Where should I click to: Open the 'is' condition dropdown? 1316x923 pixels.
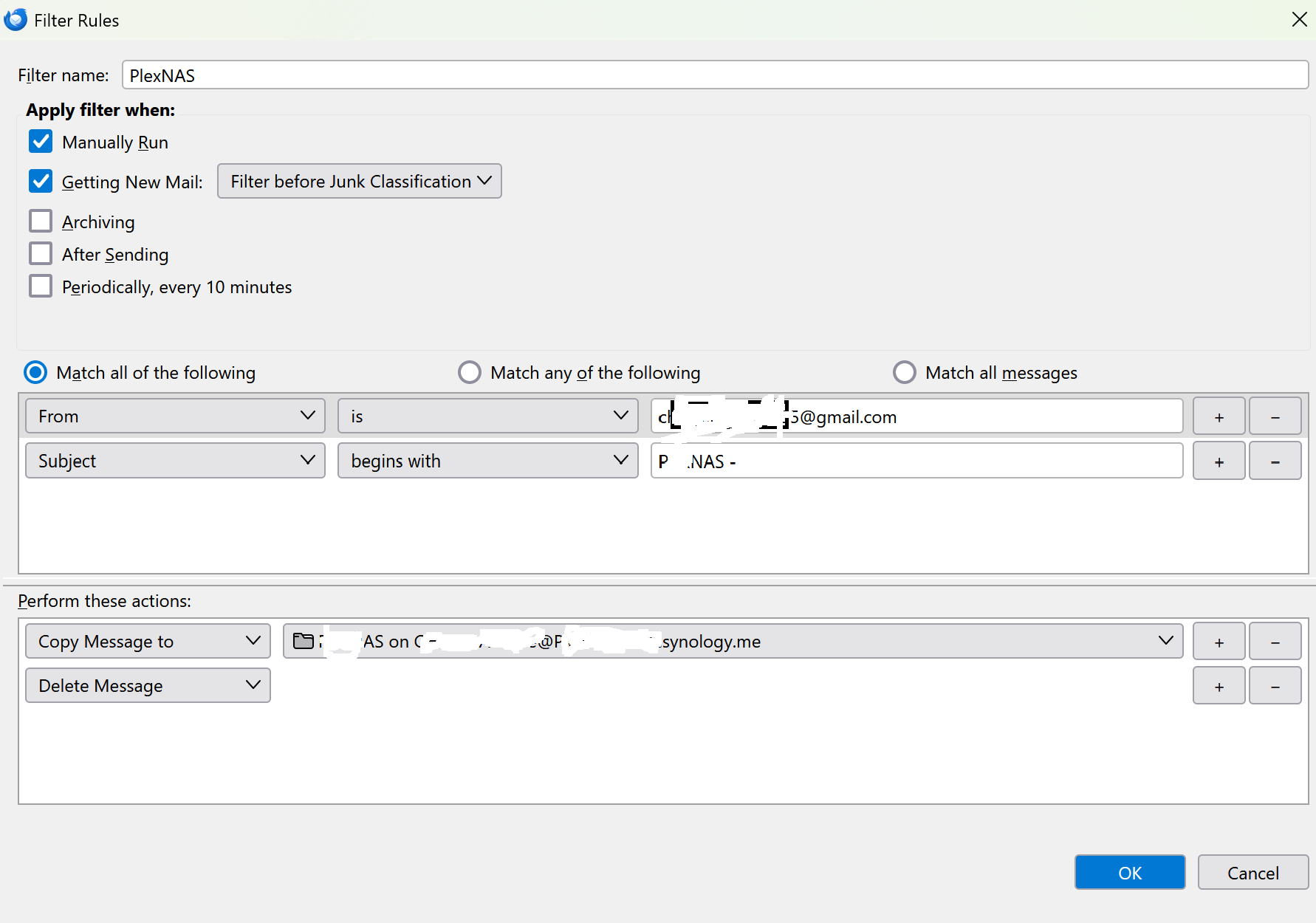click(488, 416)
